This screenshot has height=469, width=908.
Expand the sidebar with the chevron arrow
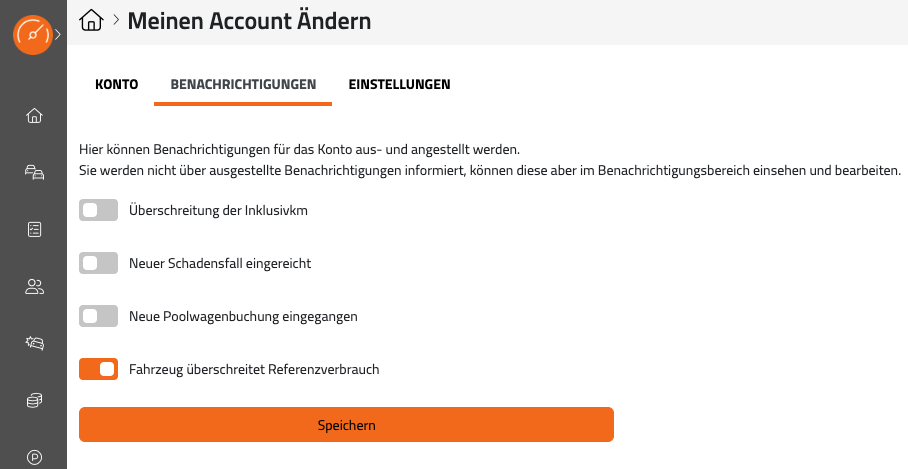click(x=58, y=35)
